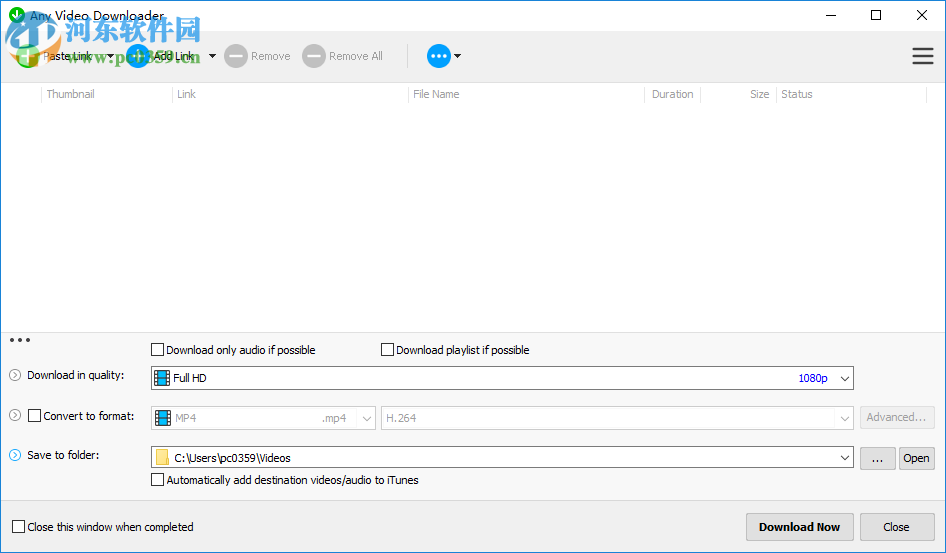The height and width of the screenshot is (553, 946).
Task: Expand the Convert to format section arrow
Action: pyautogui.click(x=15, y=415)
